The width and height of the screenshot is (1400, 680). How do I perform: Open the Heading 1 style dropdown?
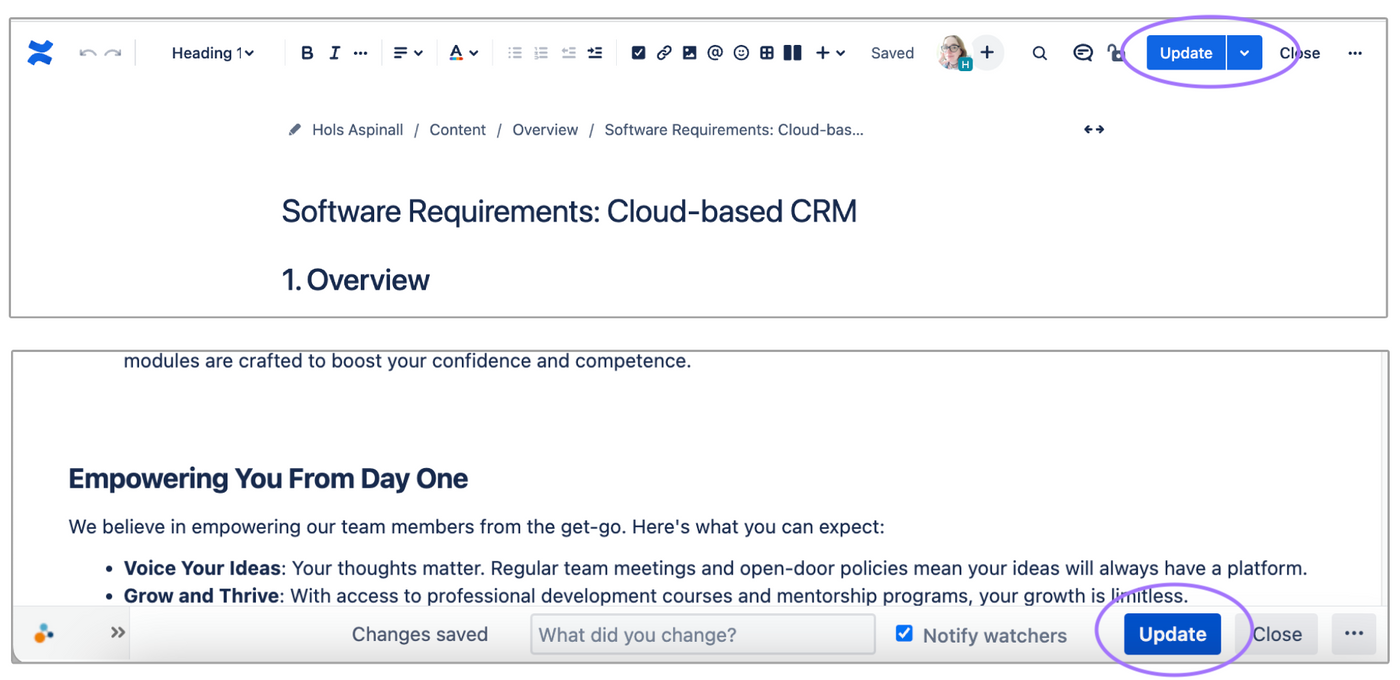click(212, 53)
